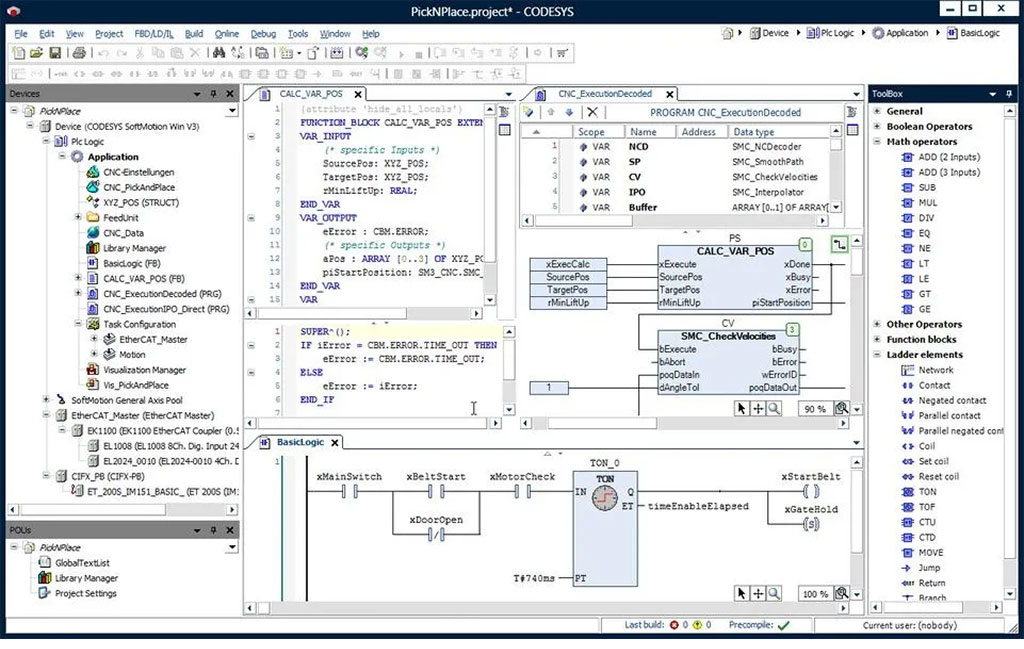
Task: Click the New file toolbar icon
Action: (x=18, y=53)
